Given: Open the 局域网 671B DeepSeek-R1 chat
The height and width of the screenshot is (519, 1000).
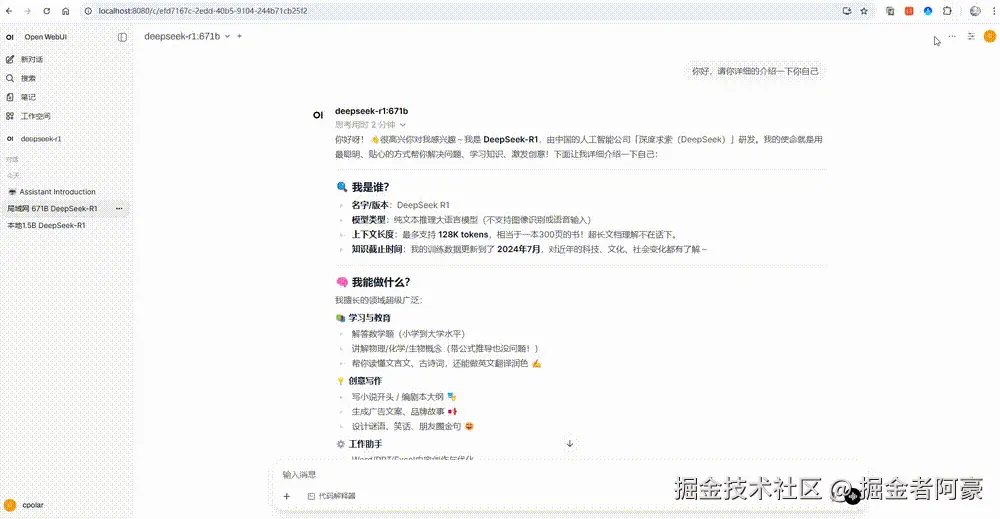Looking at the screenshot, I should [x=52, y=208].
